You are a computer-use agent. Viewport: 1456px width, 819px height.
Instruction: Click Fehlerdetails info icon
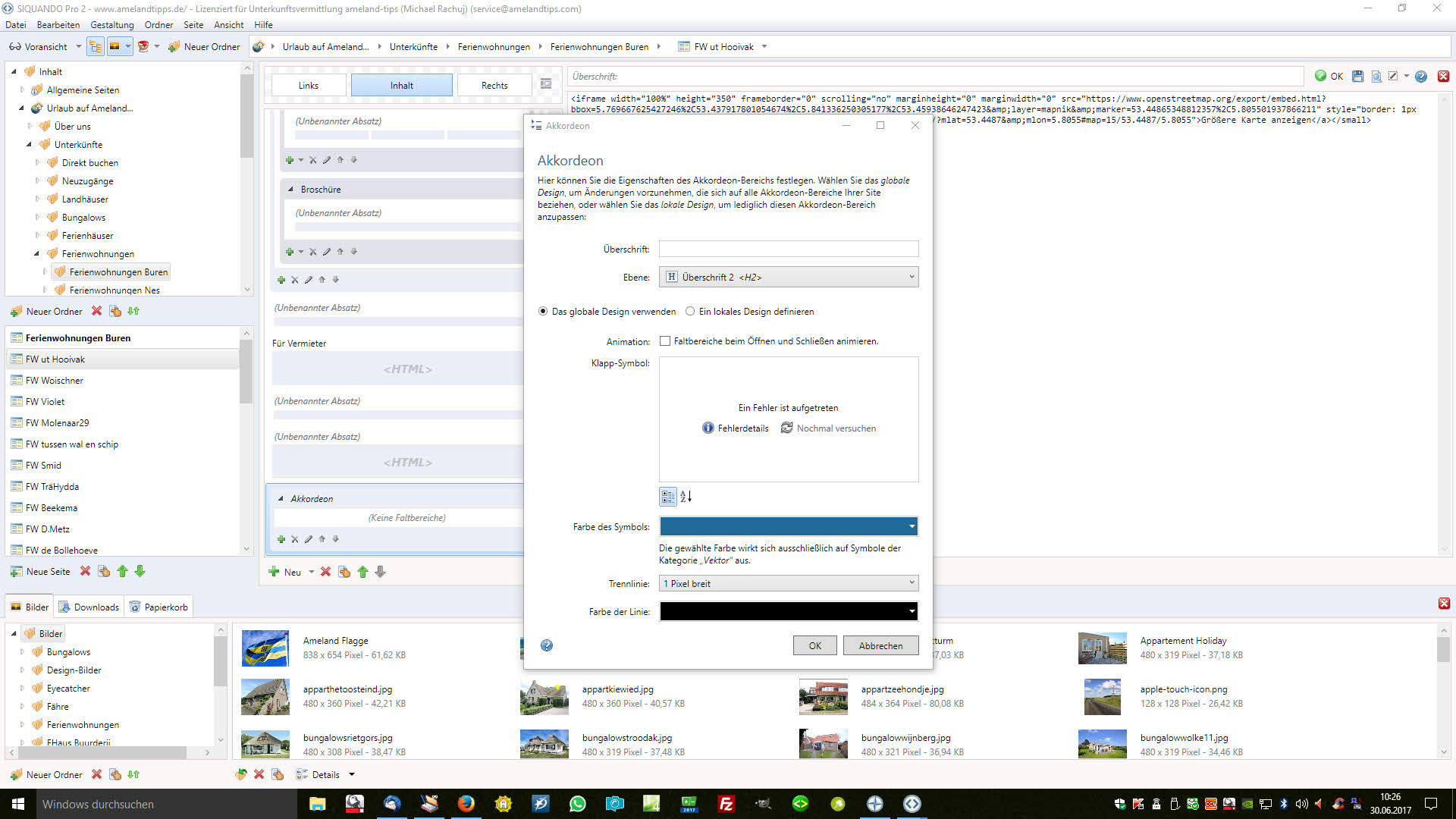point(708,428)
